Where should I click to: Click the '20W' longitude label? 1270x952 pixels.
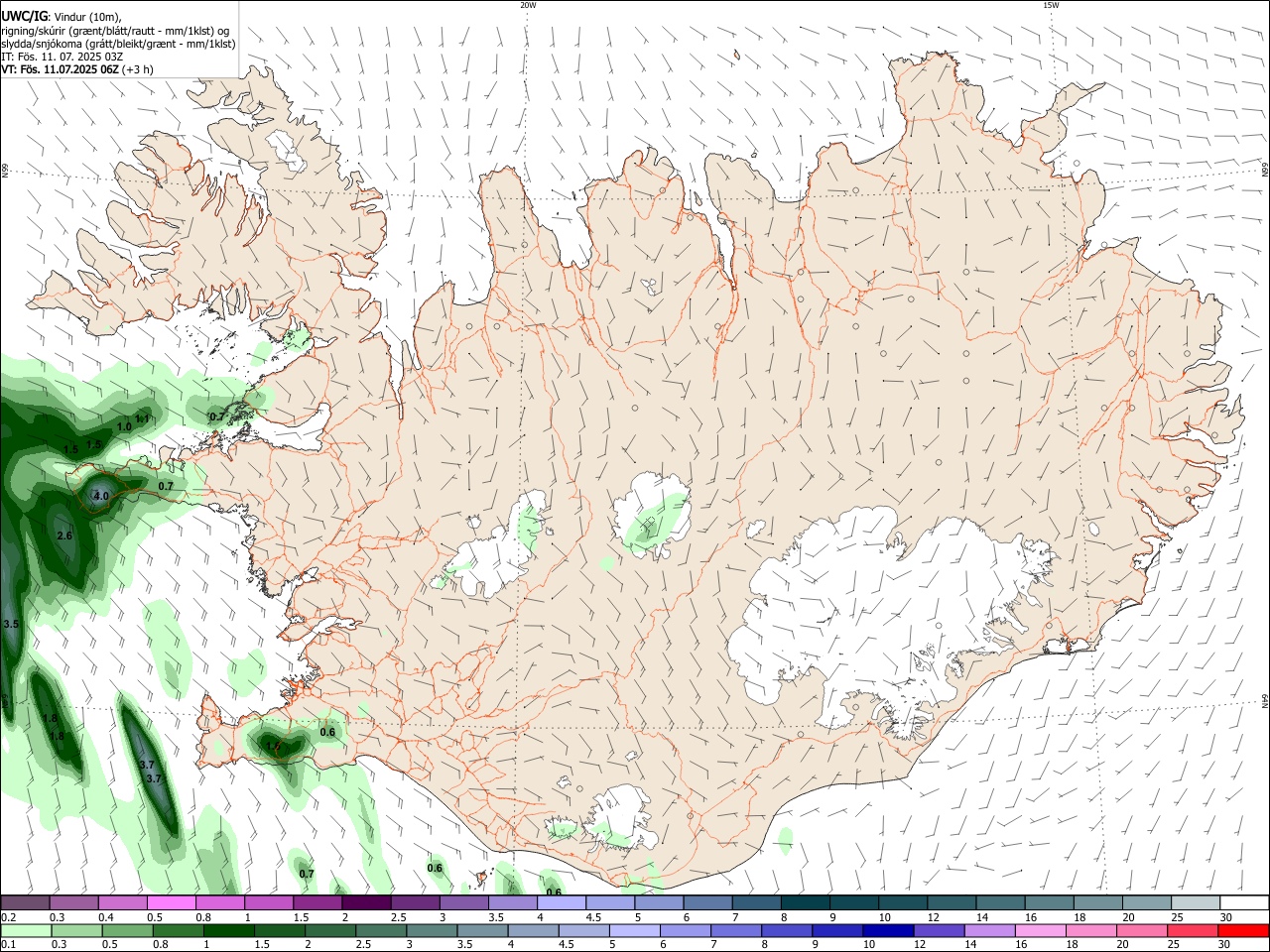click(528, 5)
